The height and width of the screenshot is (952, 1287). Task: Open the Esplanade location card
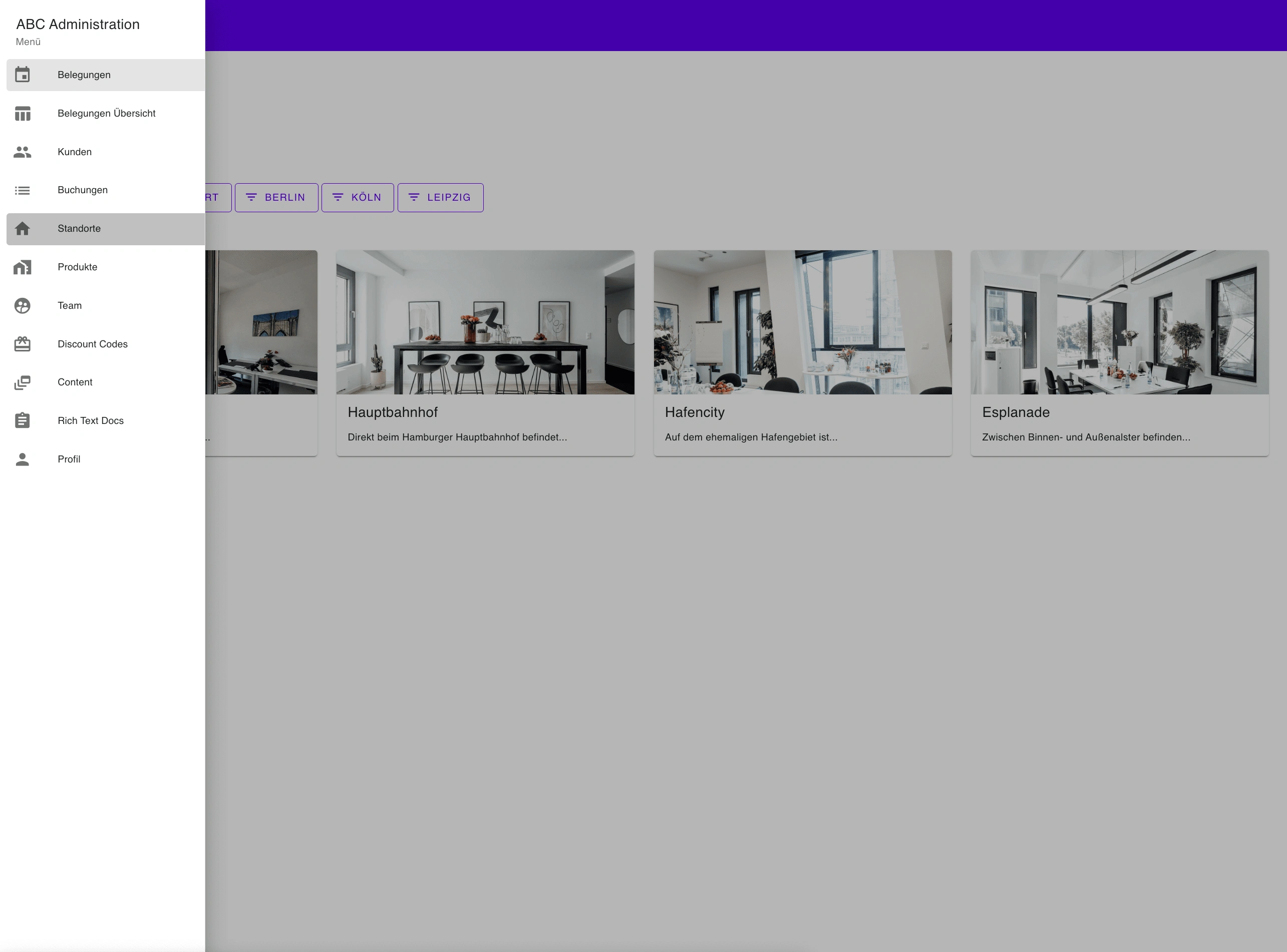point(1120,350)
